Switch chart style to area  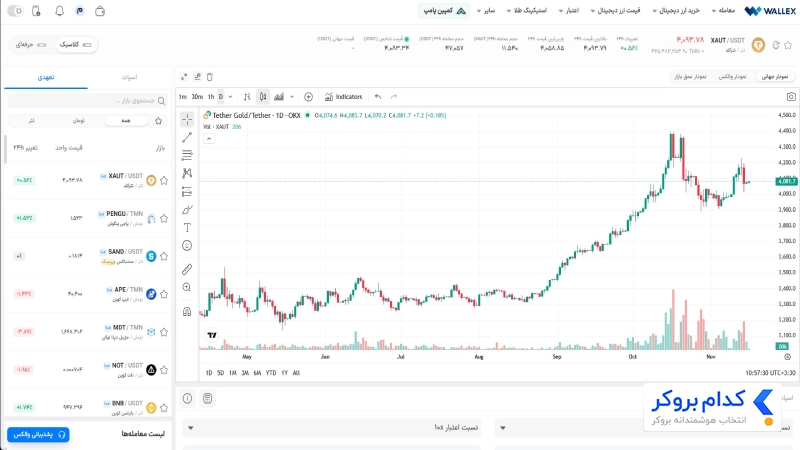(x=279, y=97)
